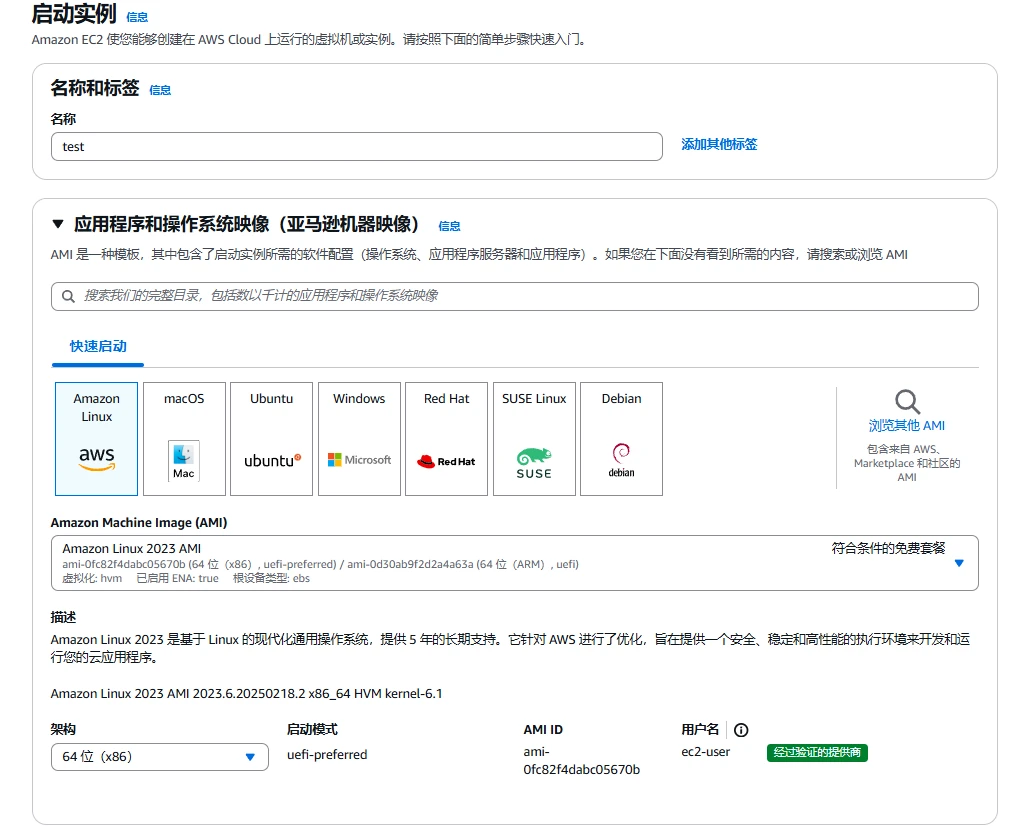Choose the Red Hat tile

446,439
